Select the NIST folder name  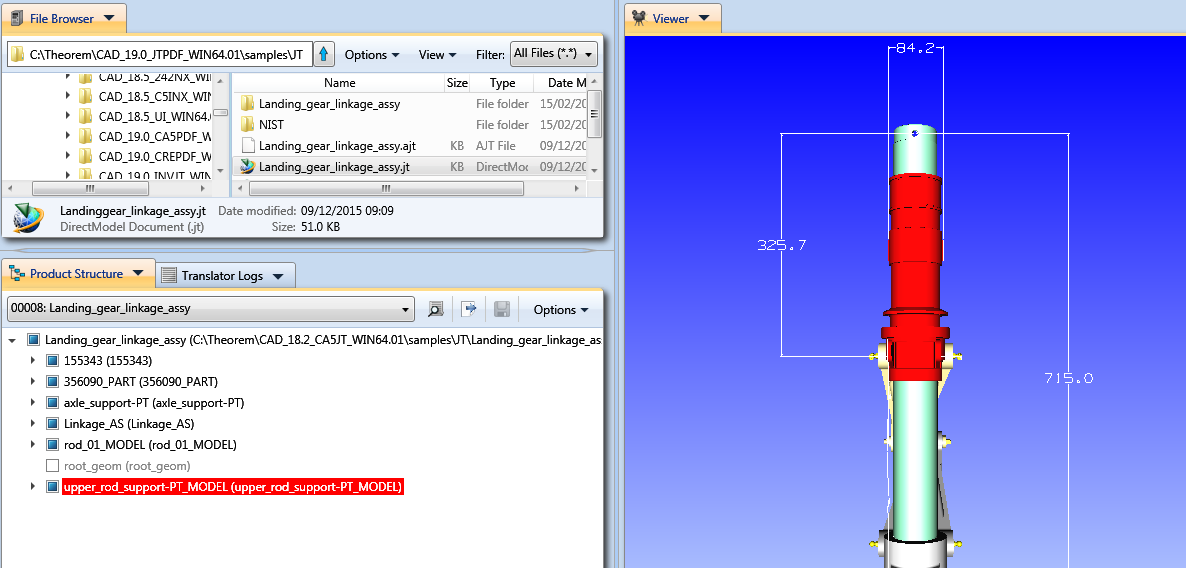point(272,125)
